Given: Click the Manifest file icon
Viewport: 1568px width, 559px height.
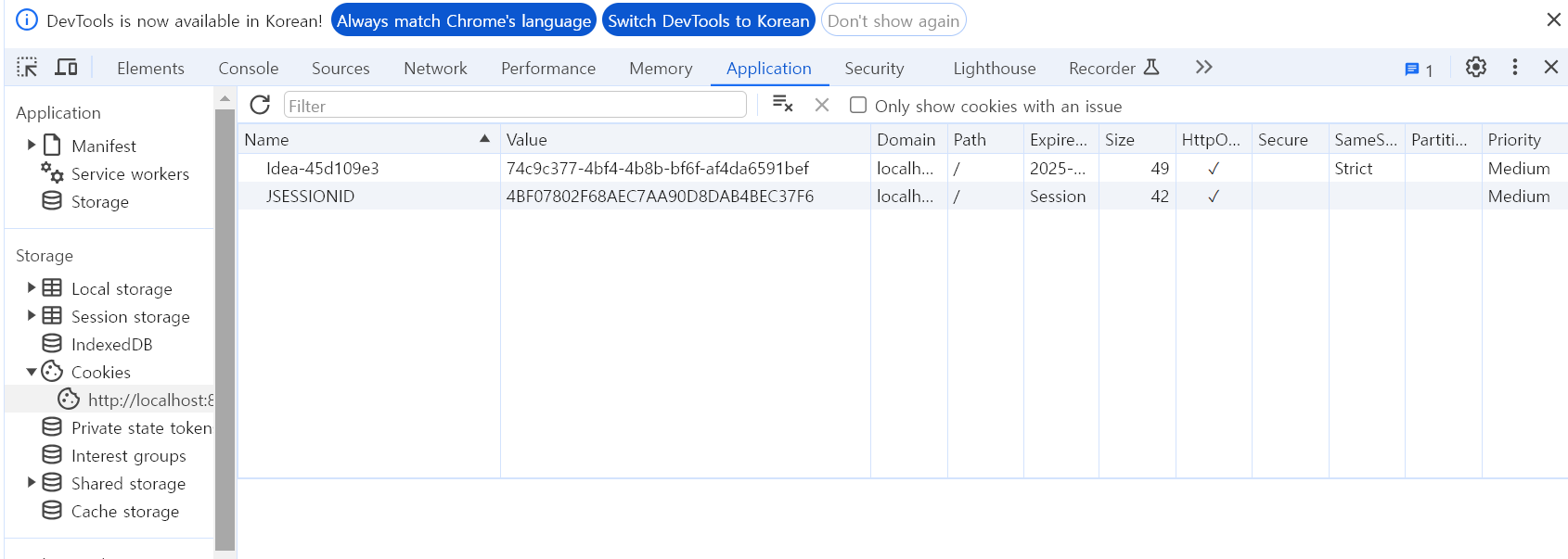Looking at the screenshot, I should point(53,145).
